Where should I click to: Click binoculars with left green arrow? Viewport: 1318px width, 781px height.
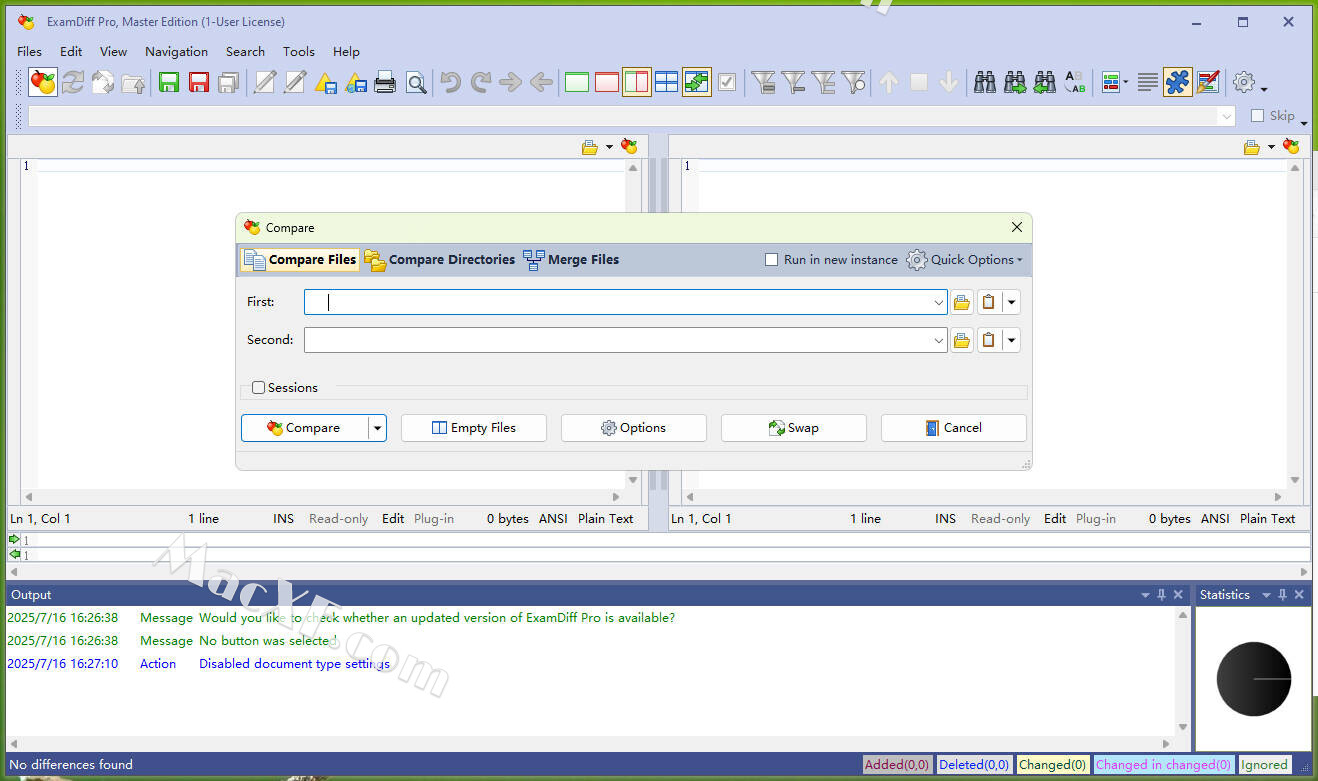(x=1045, y=83)
